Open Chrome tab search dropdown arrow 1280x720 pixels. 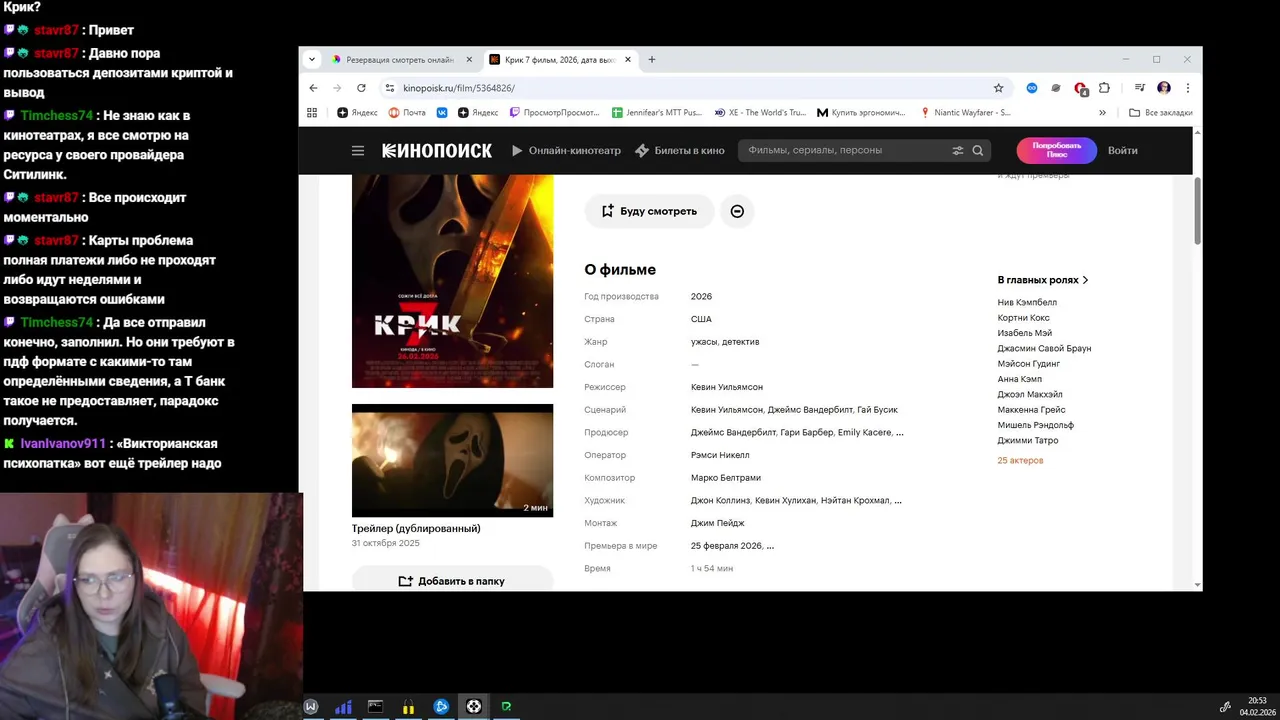coord(312,60)
